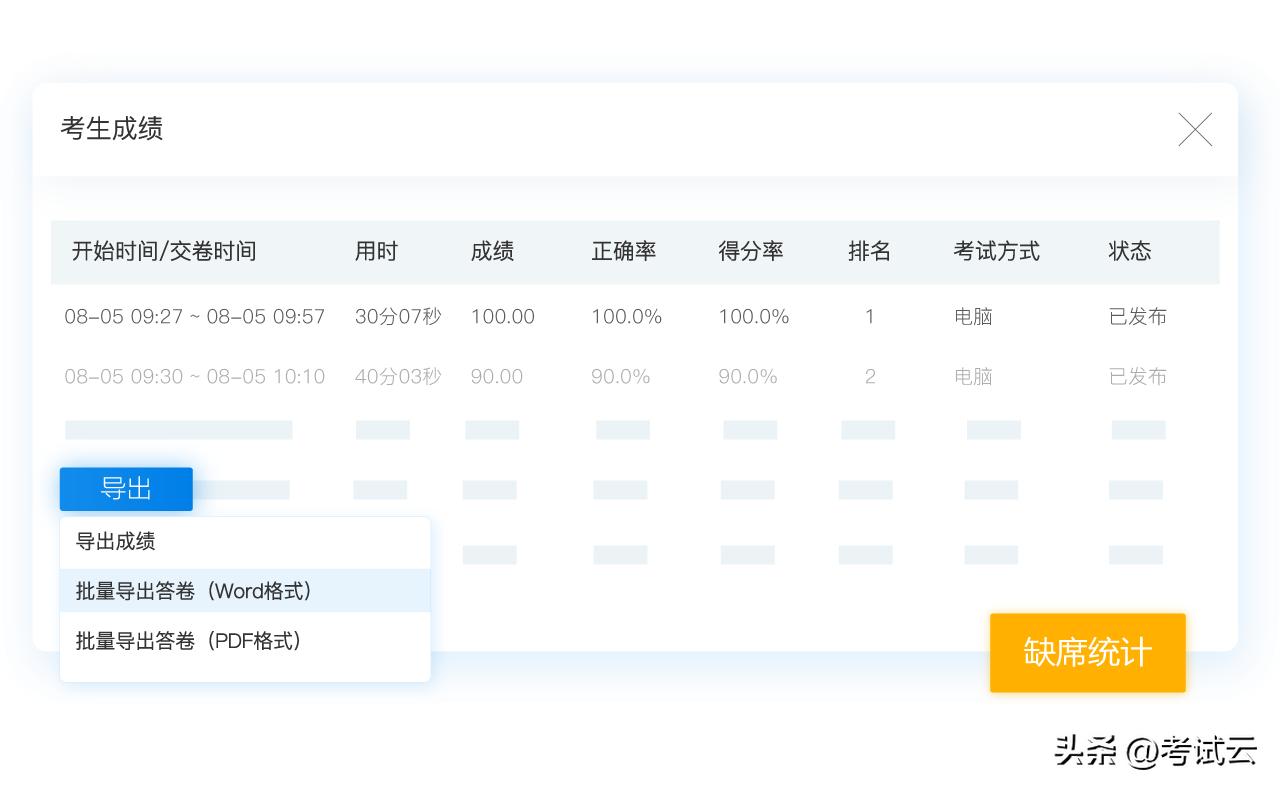Image resolution: width=1280 pixels, height=790 pixels.
Task: Click the 开始时间/交卷时间 column header
Action: click(x=164, y=252)
